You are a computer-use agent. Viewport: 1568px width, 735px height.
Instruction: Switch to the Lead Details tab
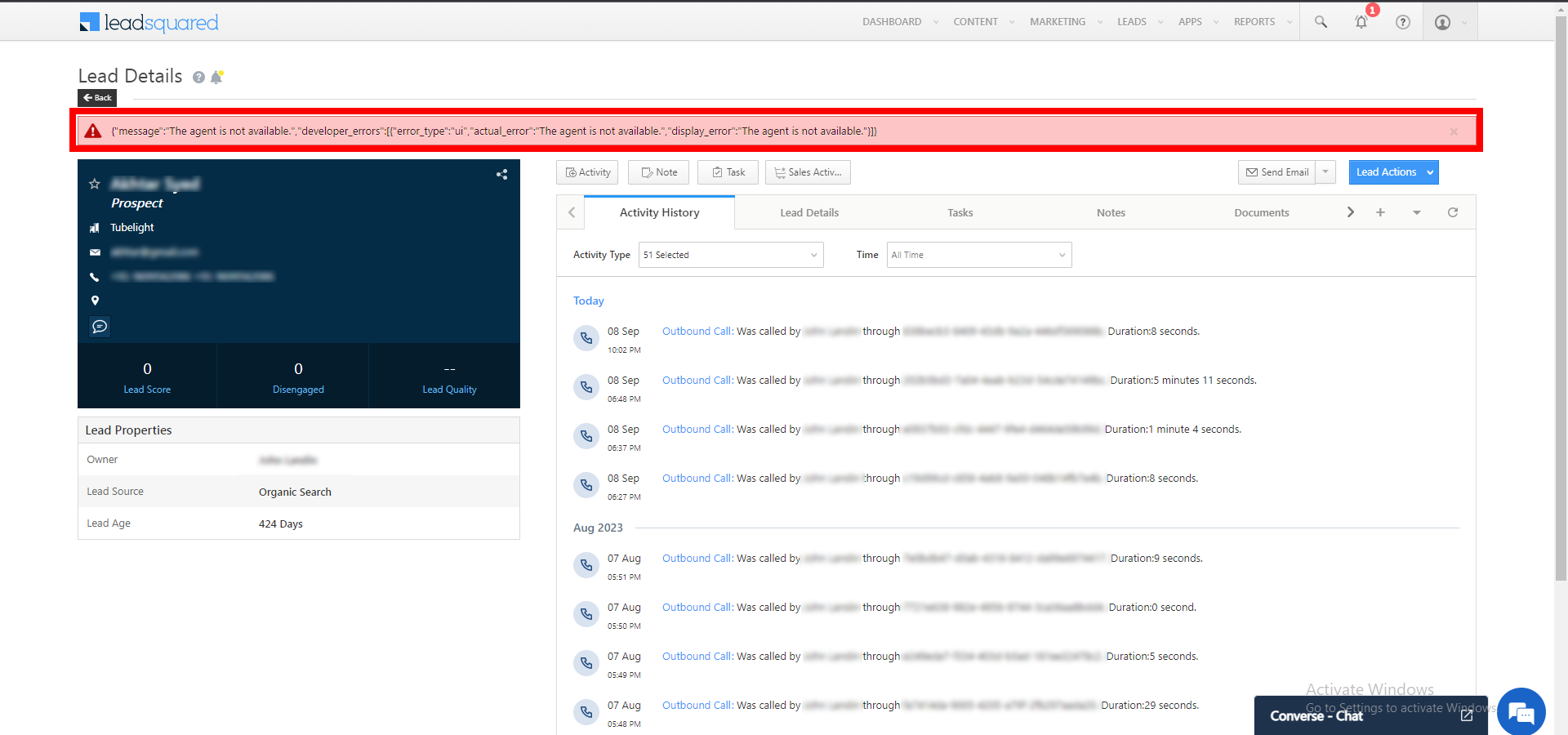pyautogui.click(x=808, y=213)
